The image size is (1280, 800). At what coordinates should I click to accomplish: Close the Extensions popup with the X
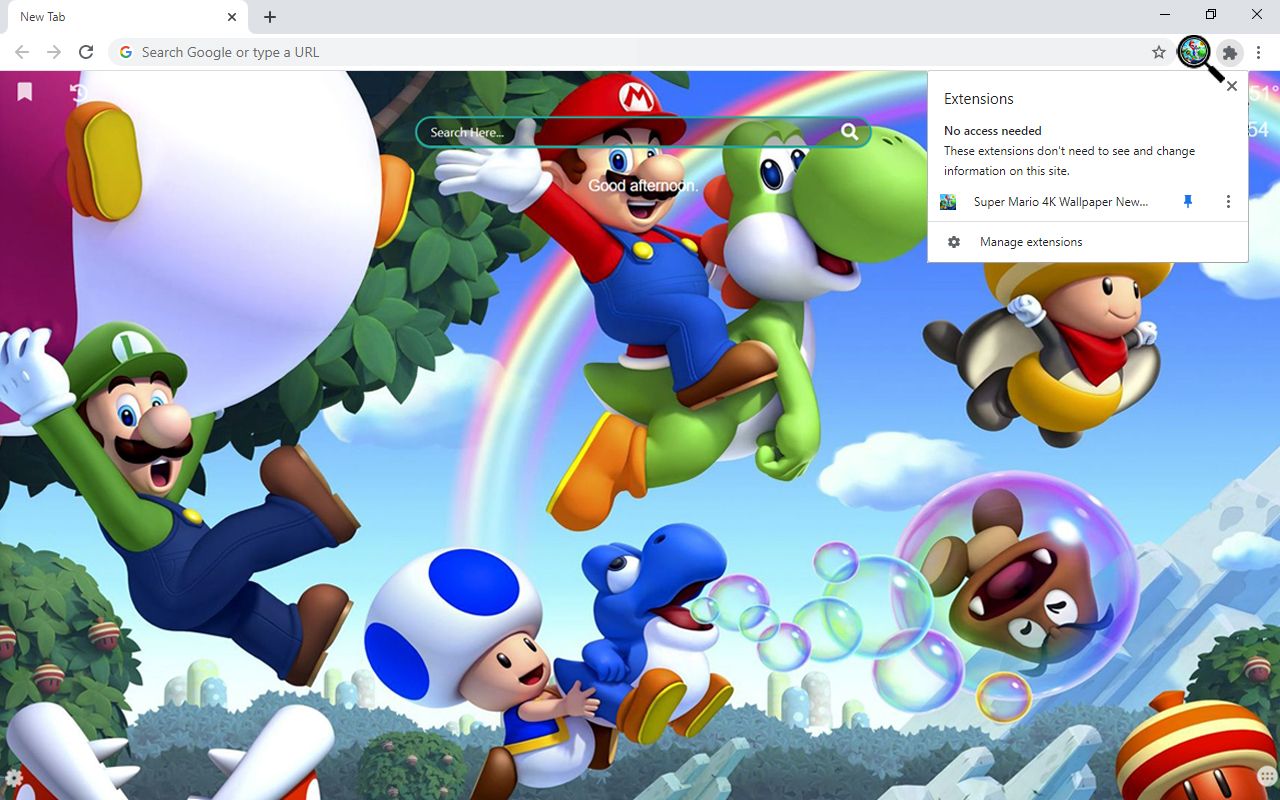click(x=1231, y=86)
